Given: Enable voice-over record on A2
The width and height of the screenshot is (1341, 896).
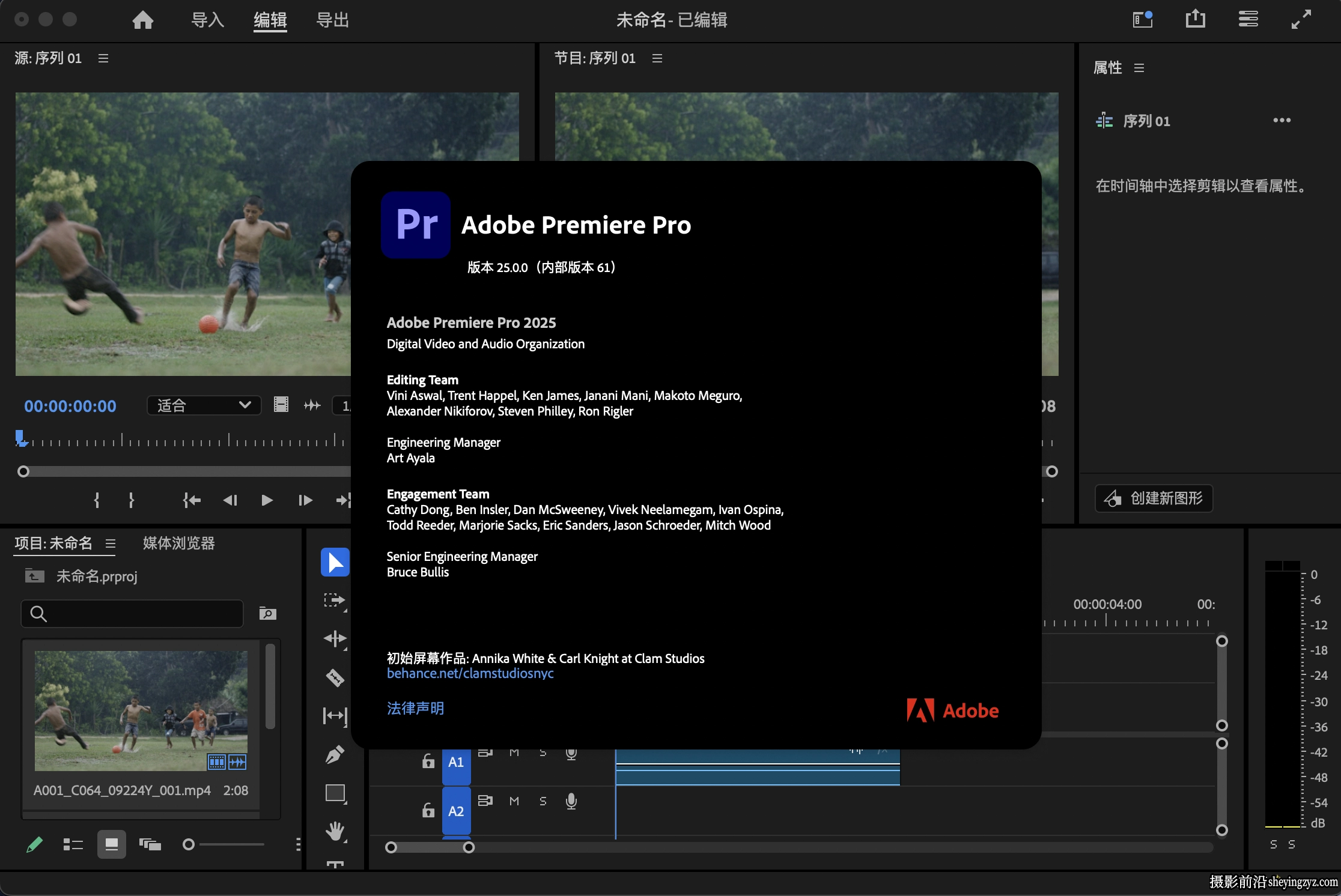Looking at the screenshot, I should (571, 801).
